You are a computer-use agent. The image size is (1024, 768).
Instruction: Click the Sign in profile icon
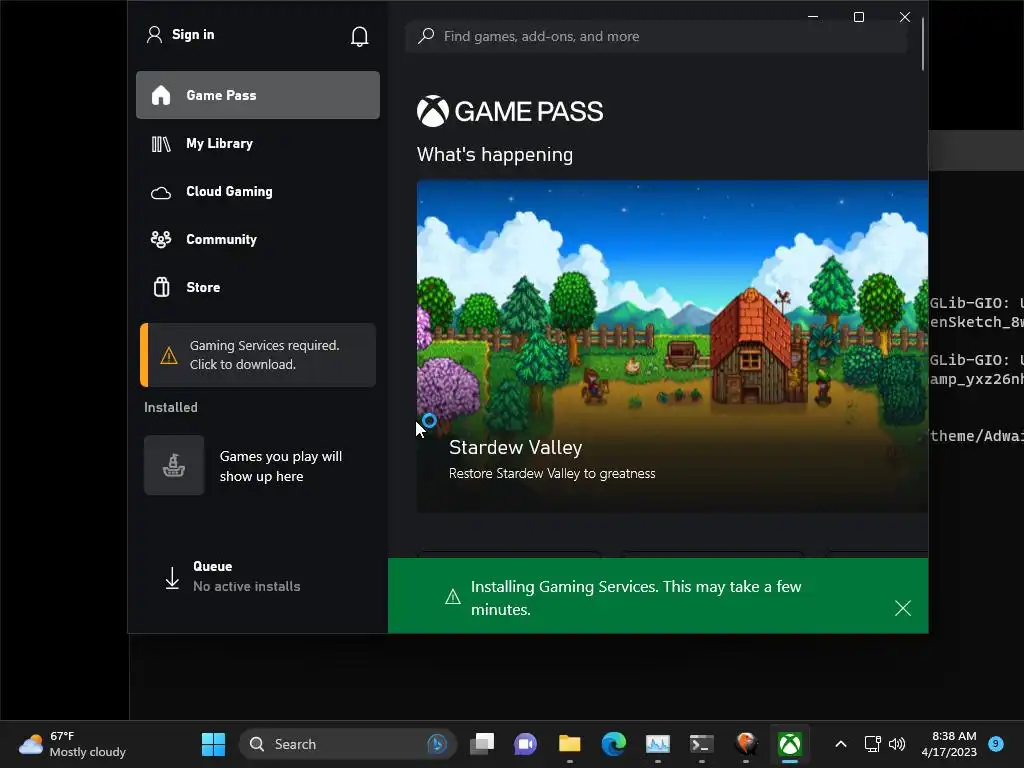pyautogui.click(x=154, y=35)
